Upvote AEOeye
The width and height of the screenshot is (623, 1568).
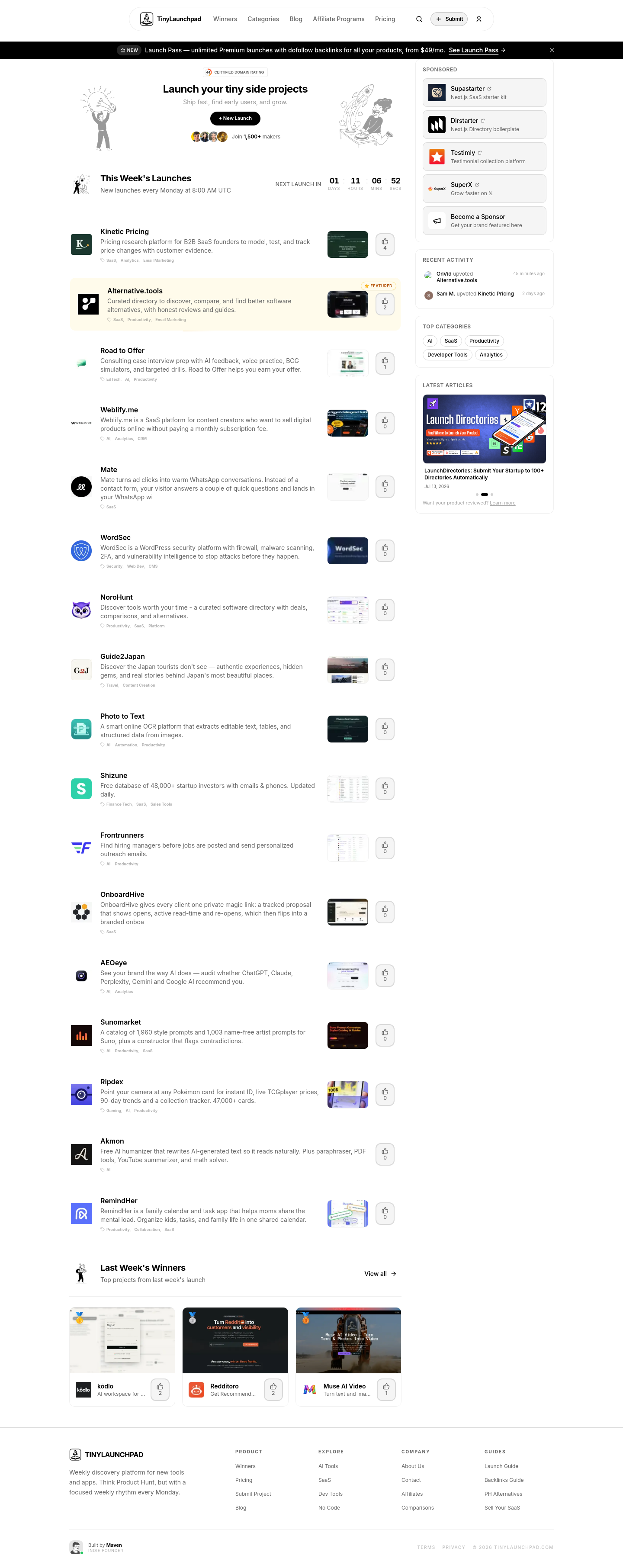pos(385,975)
